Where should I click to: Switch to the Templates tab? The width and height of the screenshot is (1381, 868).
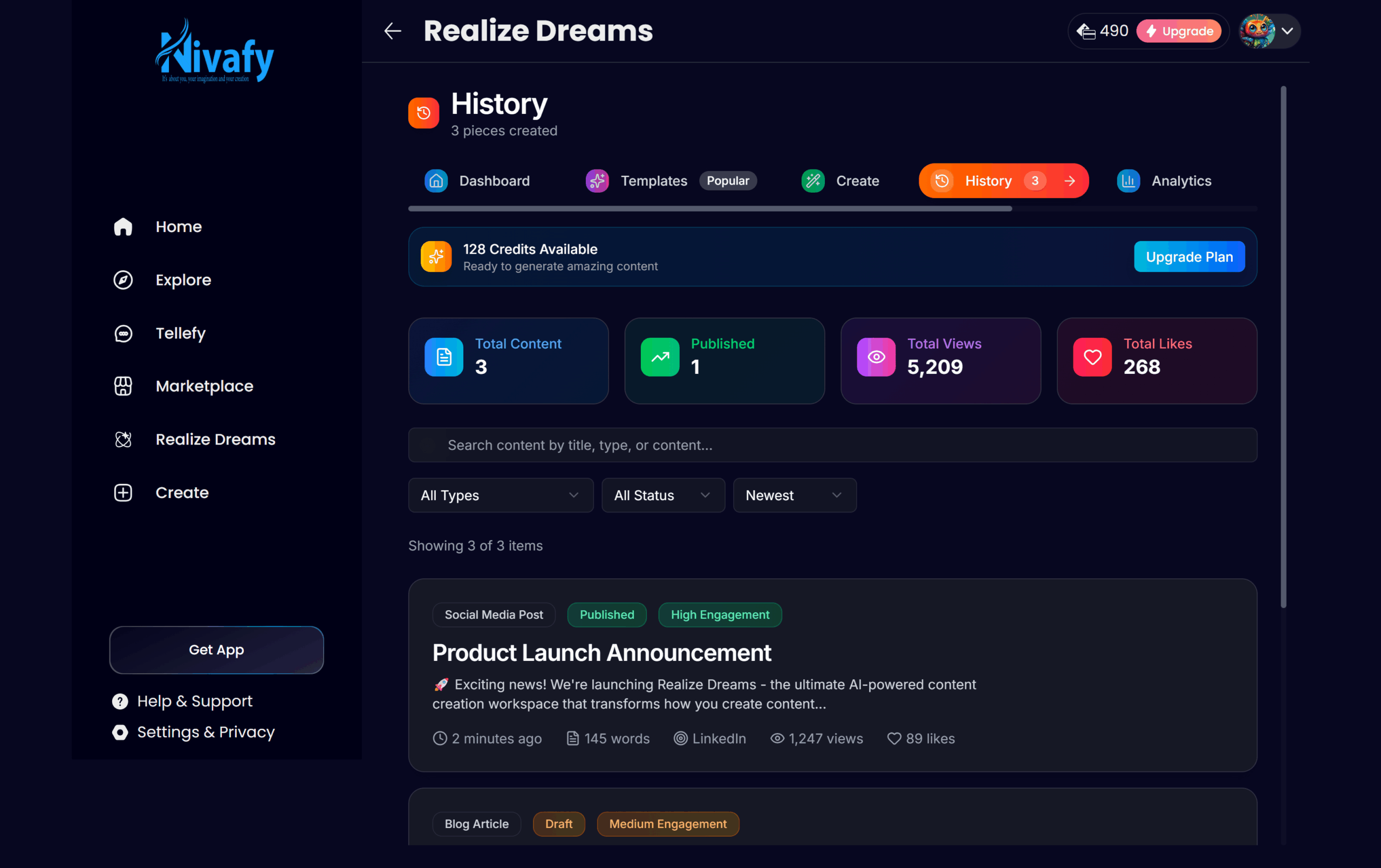coord(653,181)
